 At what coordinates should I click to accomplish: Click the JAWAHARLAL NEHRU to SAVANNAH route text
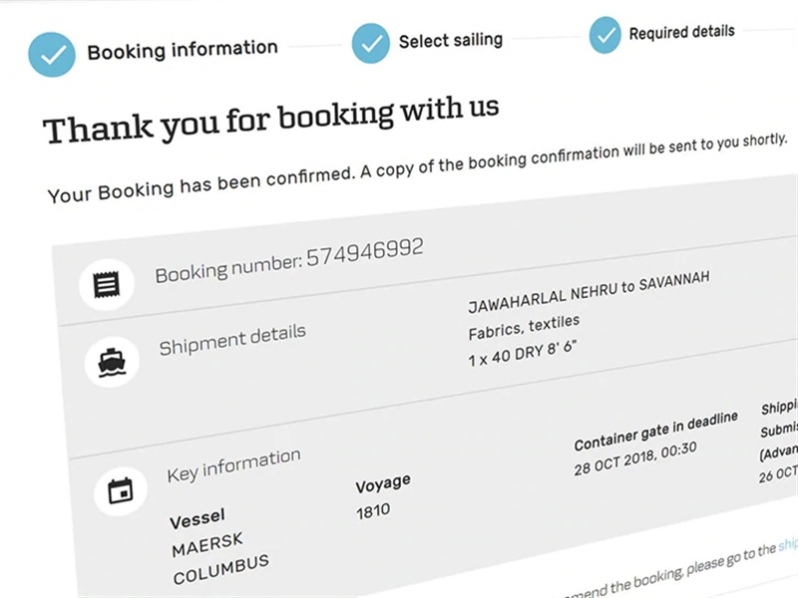(589, 292)
